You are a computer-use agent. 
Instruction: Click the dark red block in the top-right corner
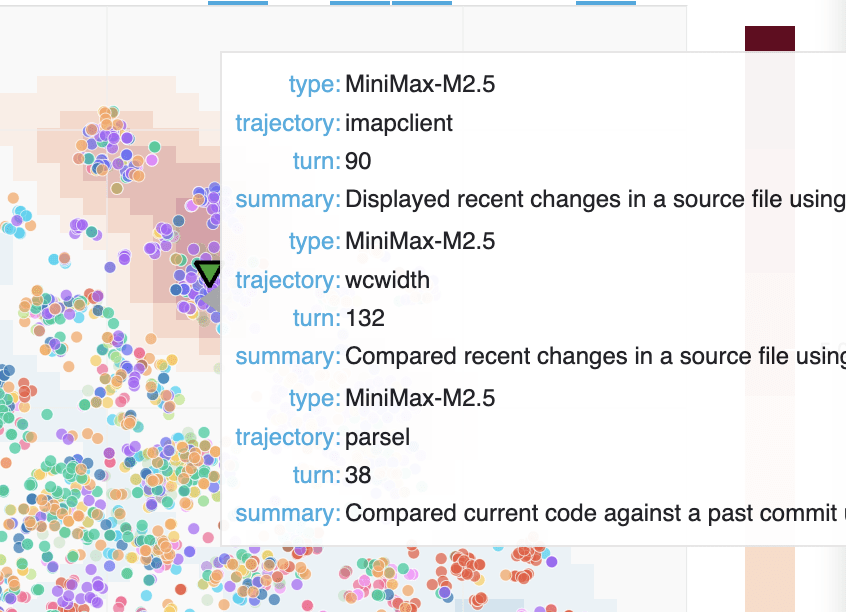[x=770, y=37]
